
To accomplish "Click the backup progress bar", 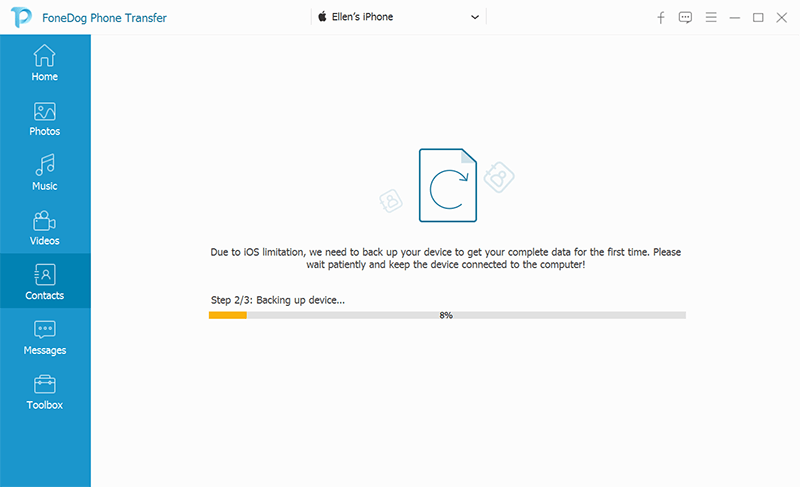I will [447, 315].
